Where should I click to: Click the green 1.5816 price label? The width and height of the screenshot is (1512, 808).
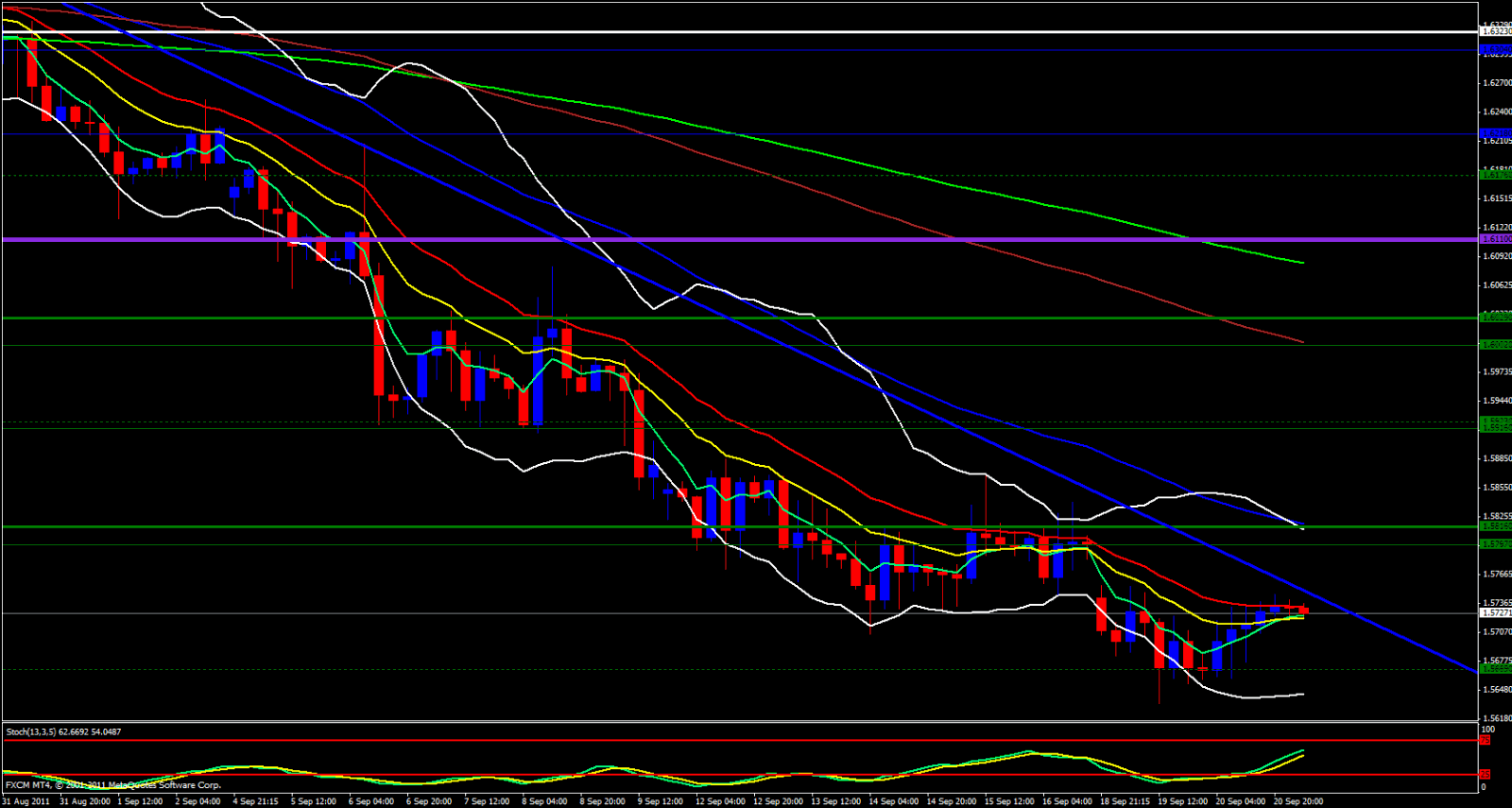pyautogui.click(x=1495, y=526)
